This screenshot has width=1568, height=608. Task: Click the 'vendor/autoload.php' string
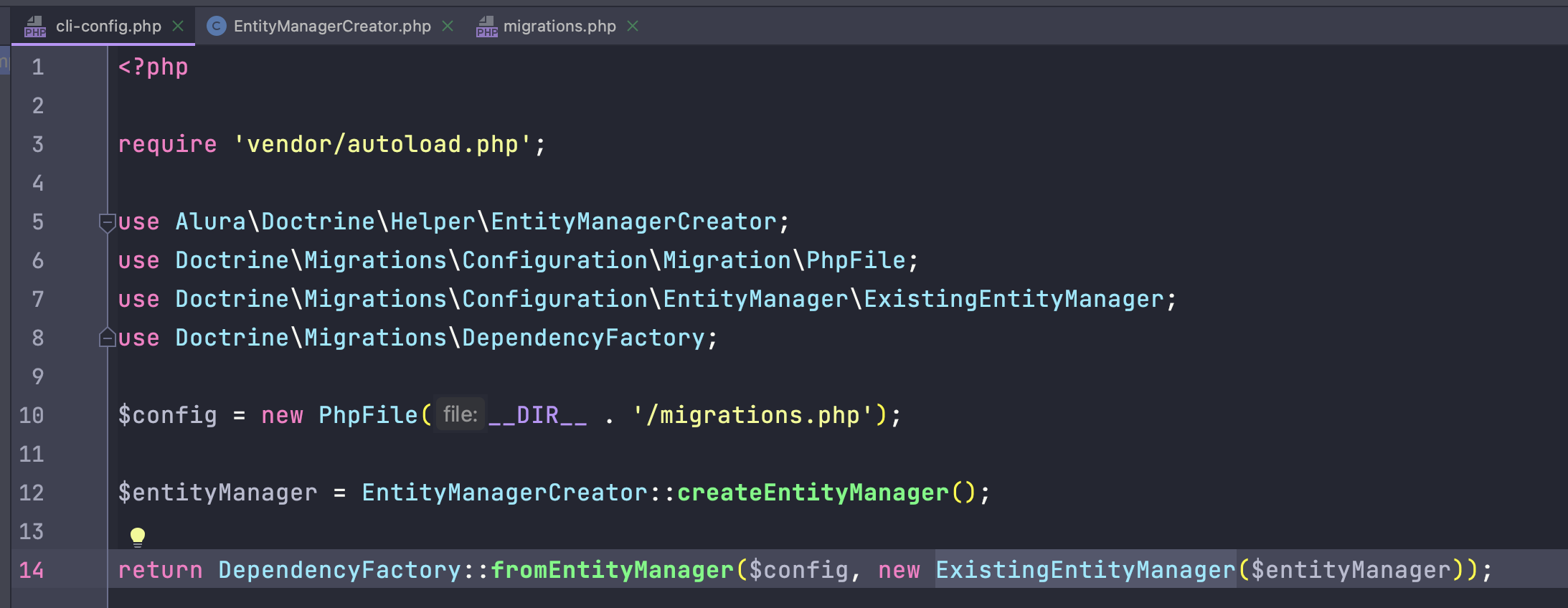point(382,144)
